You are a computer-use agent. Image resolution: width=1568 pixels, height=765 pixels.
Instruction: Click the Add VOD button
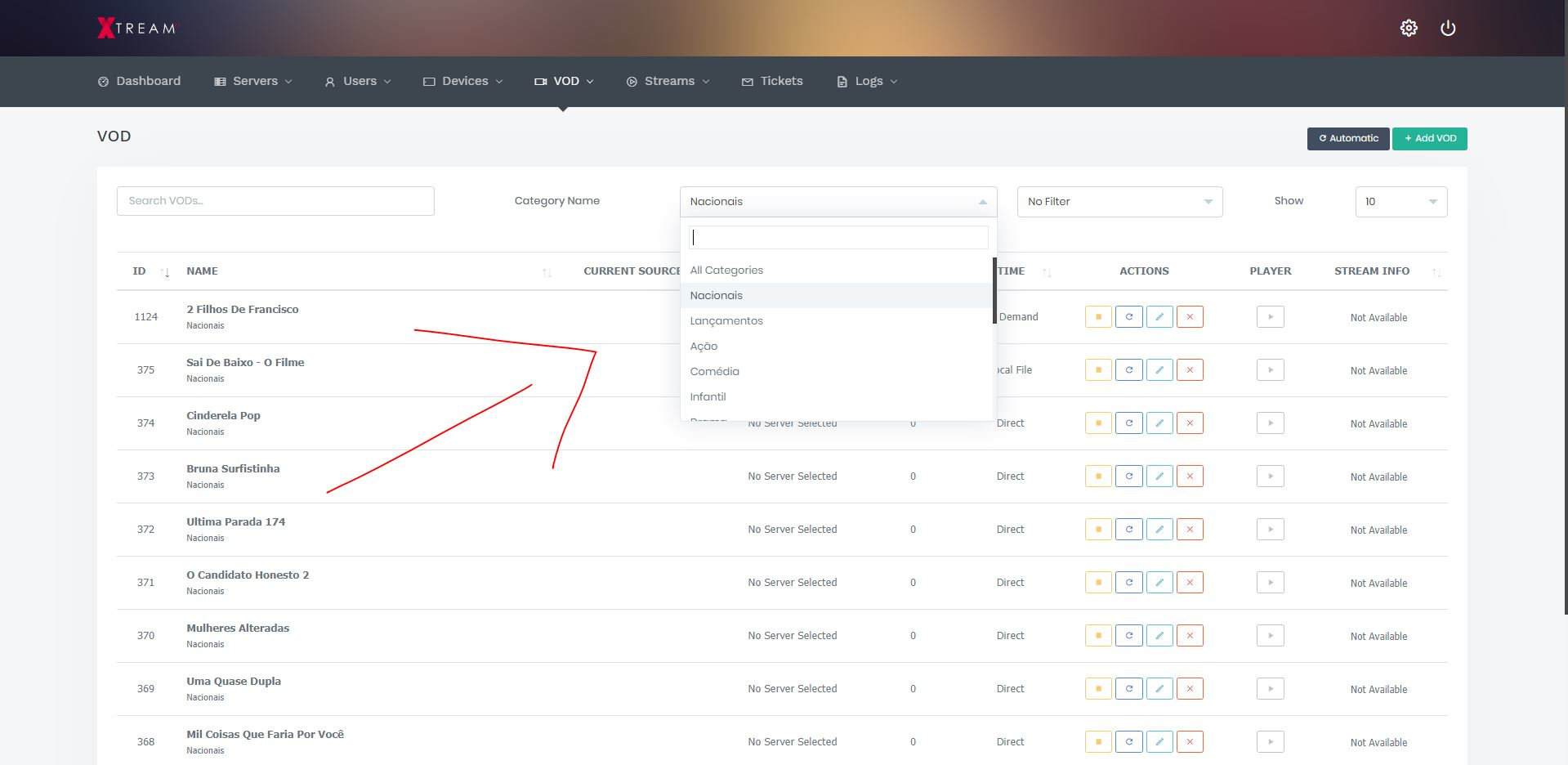point(1430,138)
